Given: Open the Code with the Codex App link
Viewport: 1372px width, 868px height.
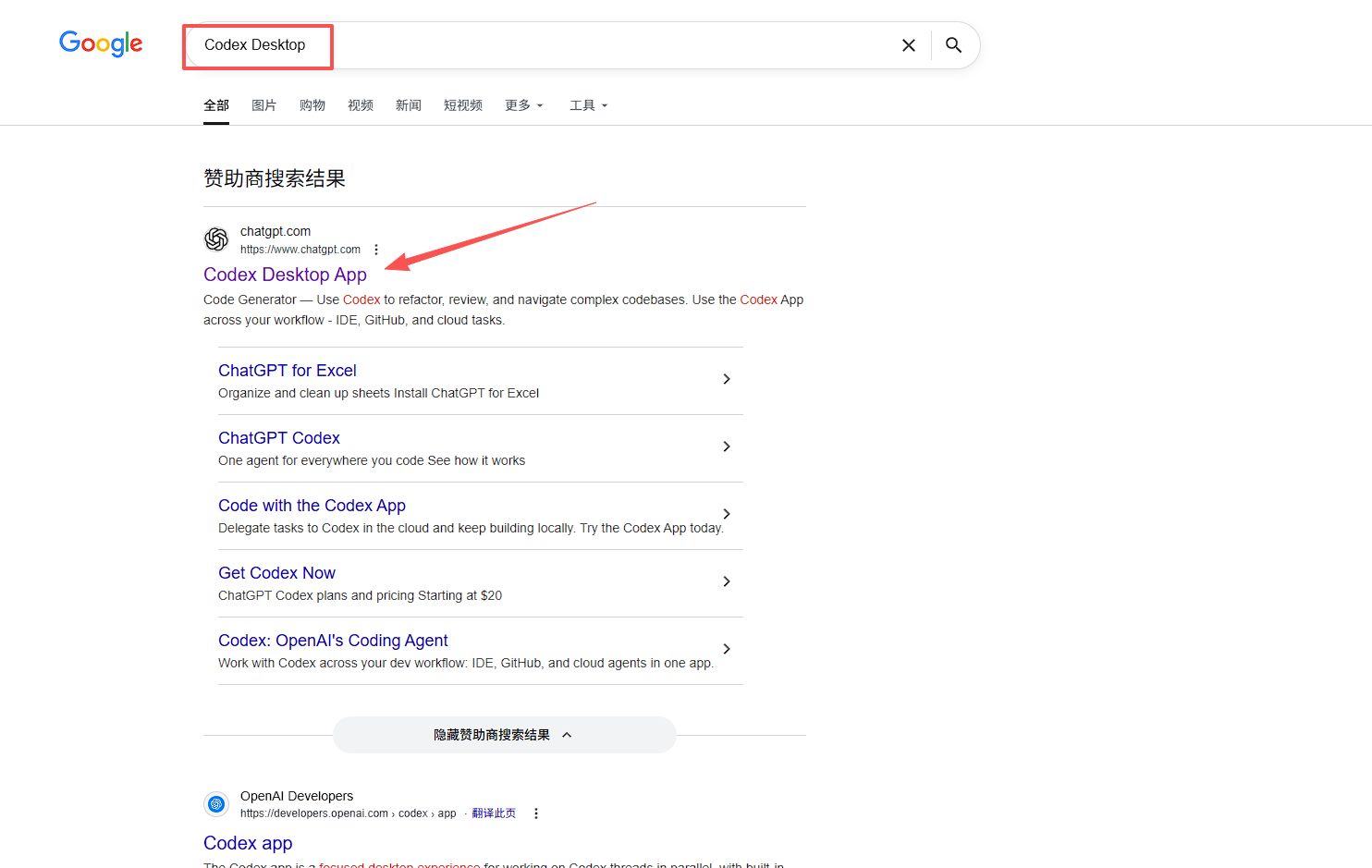Looking at the screenshot, I should click(312, 506).
